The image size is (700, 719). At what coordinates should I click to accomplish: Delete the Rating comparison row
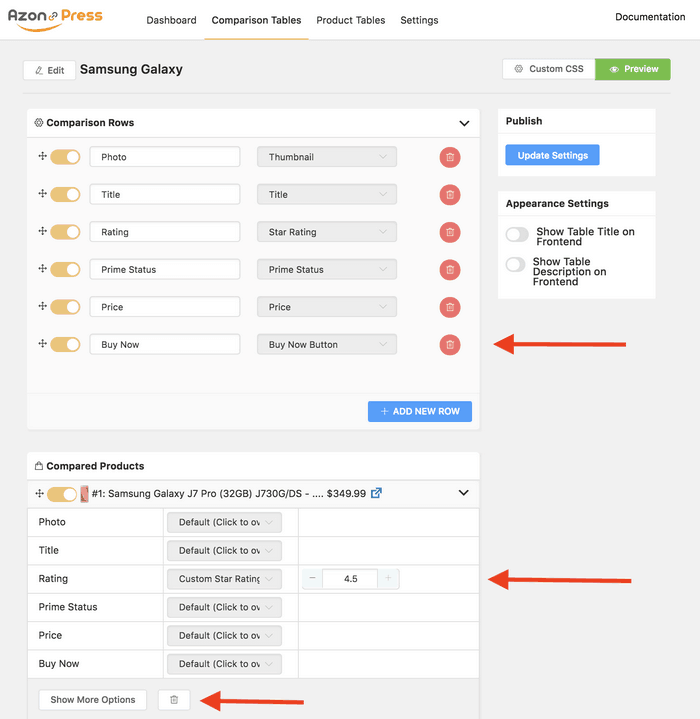(x=450, y=232)
